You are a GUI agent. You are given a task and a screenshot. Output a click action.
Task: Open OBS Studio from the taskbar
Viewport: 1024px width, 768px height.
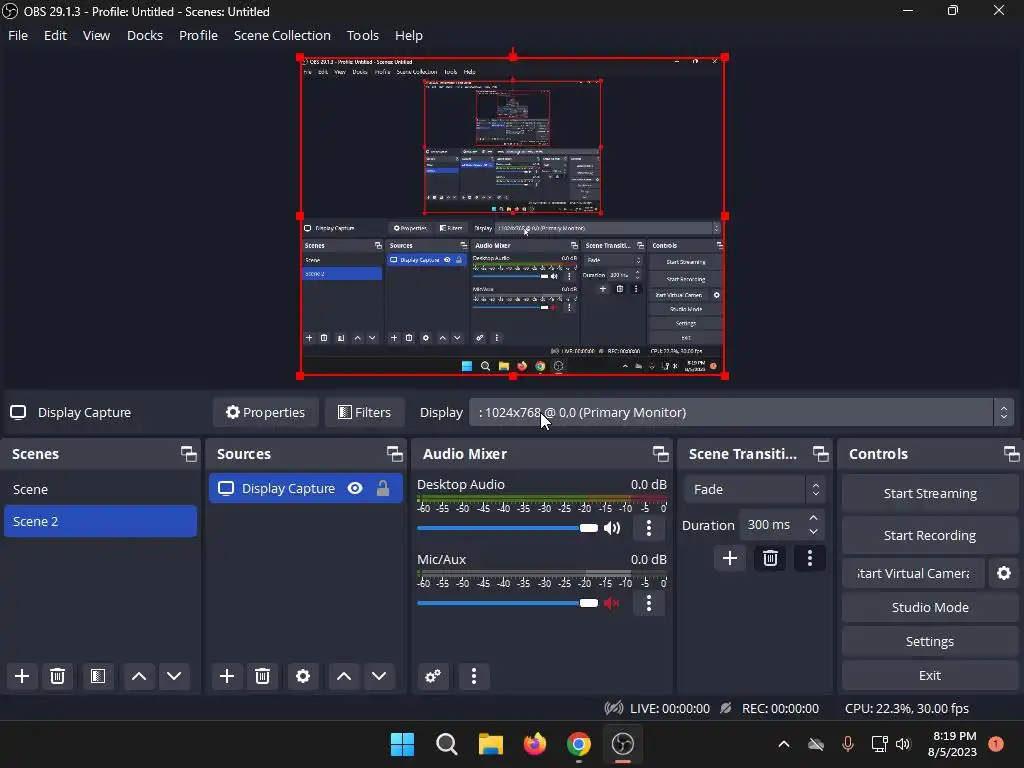(622, 744)
